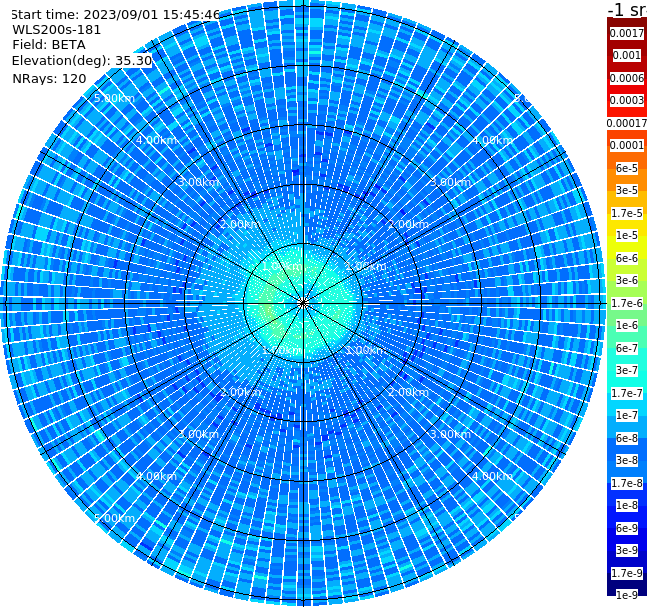This screenshot has height=607, width=647.
Task: Click the 1e-7 colorbar tick label
Action: [x=627, y=415]
